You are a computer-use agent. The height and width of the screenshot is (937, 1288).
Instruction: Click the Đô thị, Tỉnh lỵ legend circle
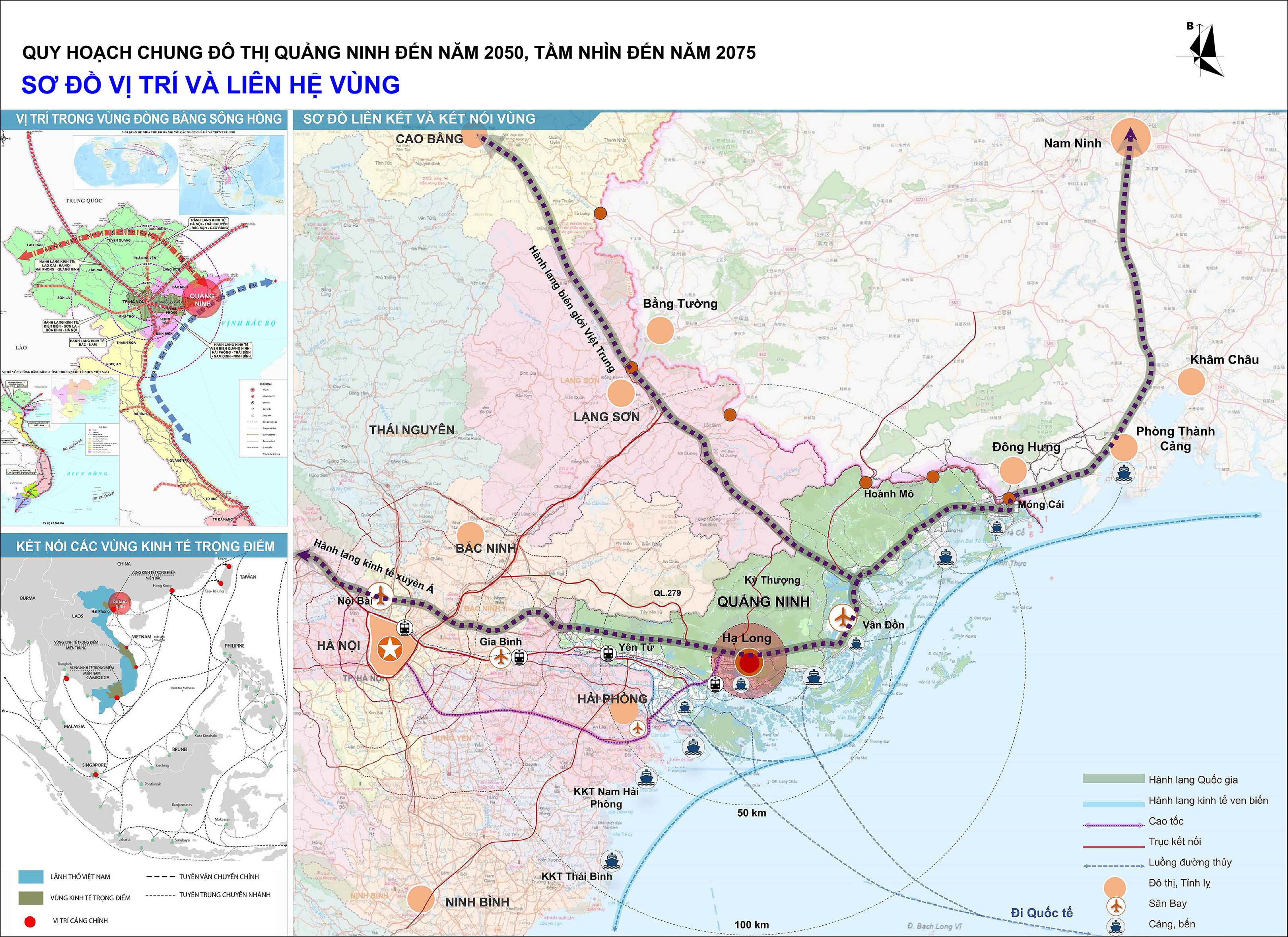point(1114,887)
